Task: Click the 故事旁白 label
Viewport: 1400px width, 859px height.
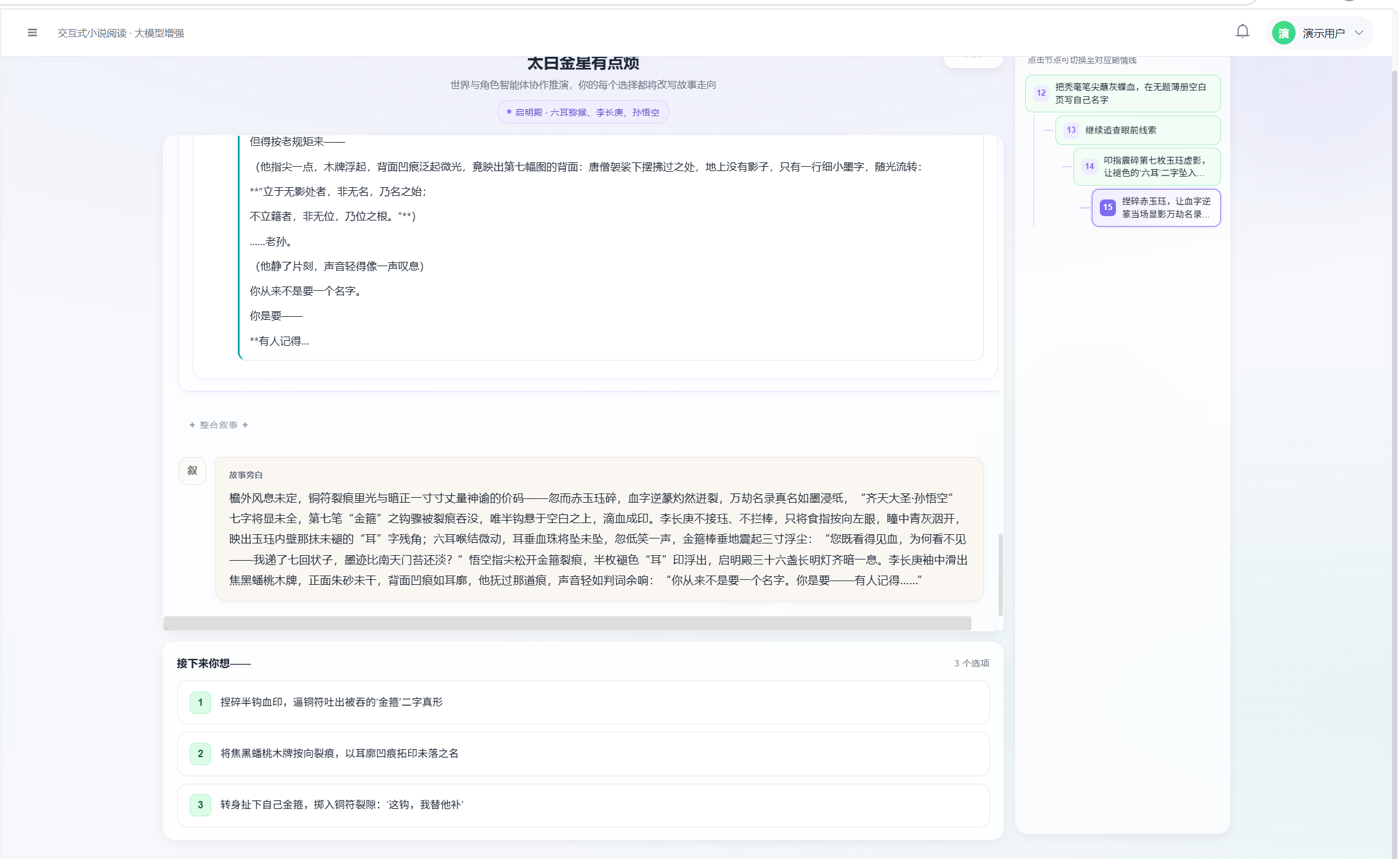Action: (246, 475)
